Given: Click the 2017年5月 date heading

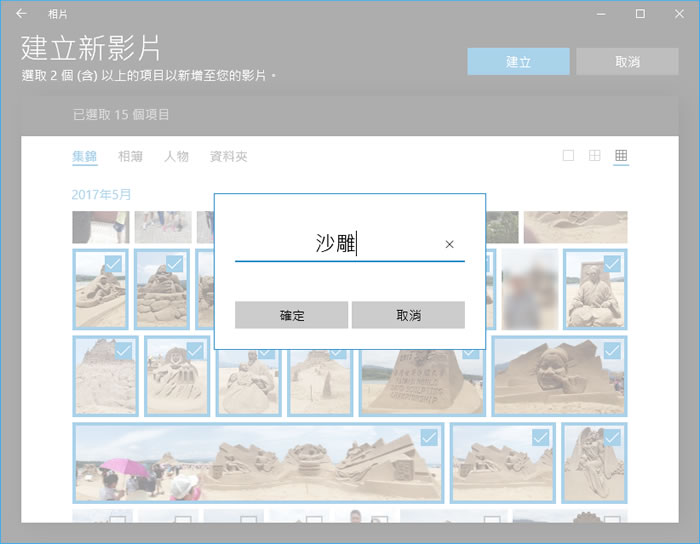Looking at the screenshot, I should pos(101,195).
